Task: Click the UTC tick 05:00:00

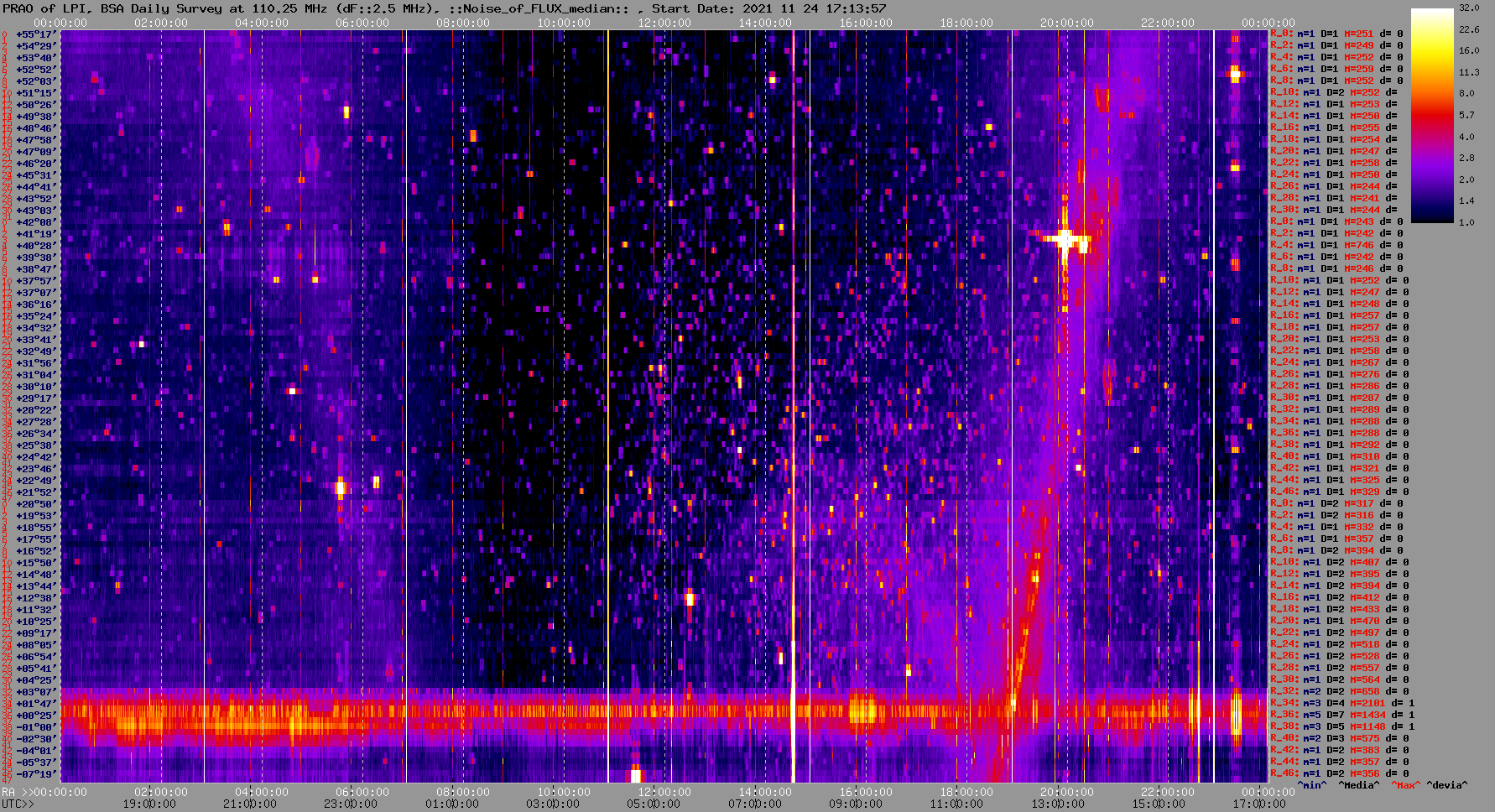Action: tap(654, 804)
